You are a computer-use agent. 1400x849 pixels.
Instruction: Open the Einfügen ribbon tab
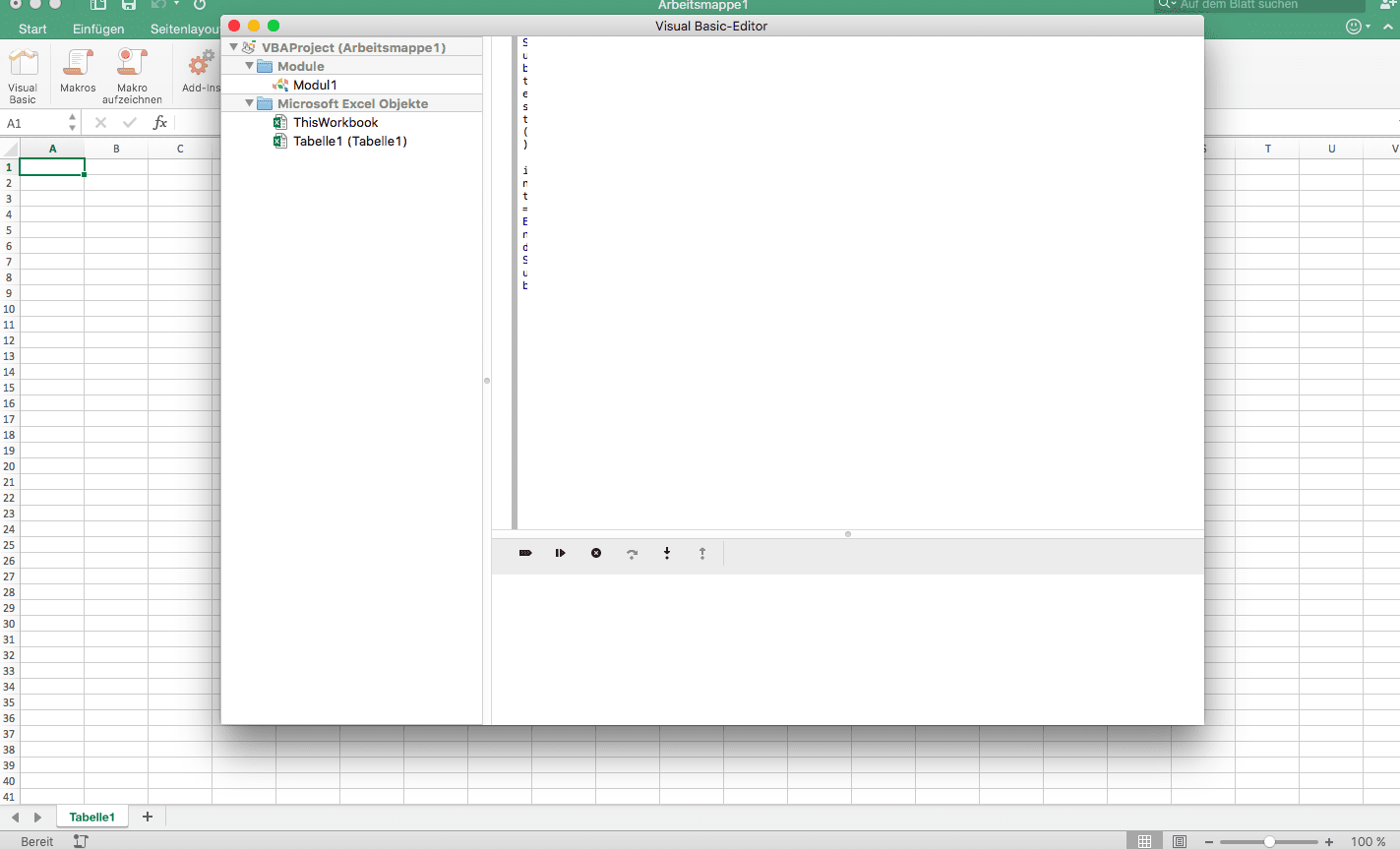(x=98, y=29)
